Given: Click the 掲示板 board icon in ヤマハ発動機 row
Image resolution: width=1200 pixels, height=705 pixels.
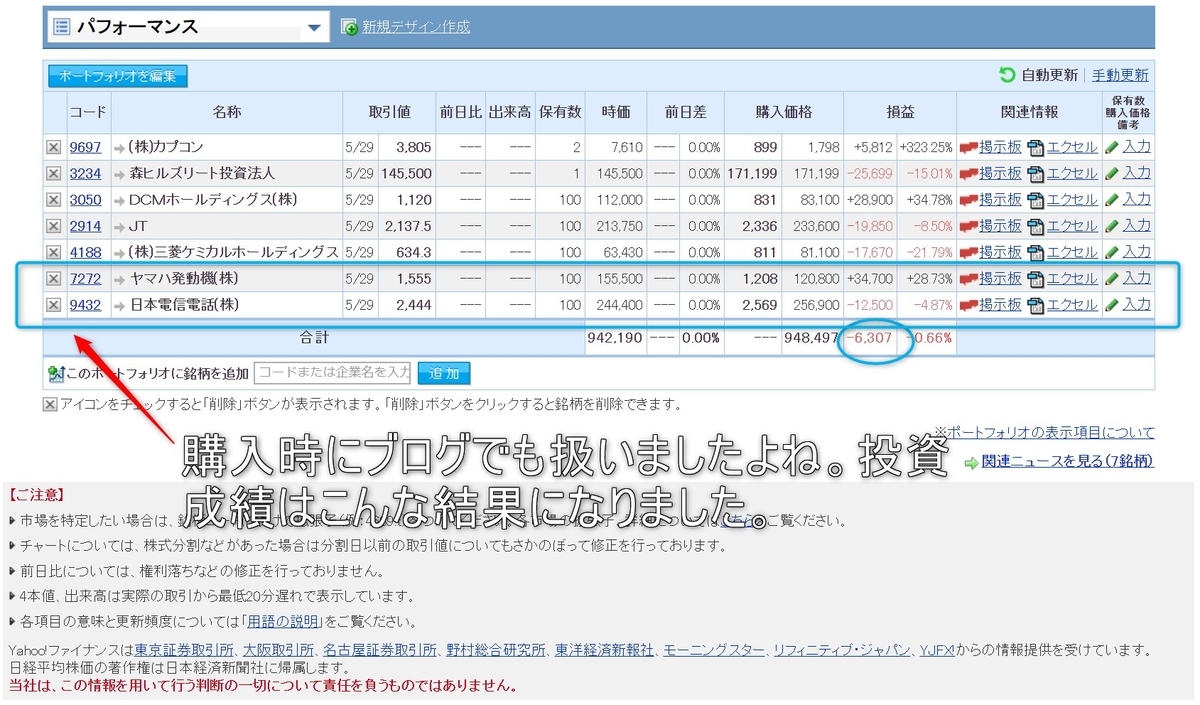Looking at the screenshot, I should click(968, 279).
